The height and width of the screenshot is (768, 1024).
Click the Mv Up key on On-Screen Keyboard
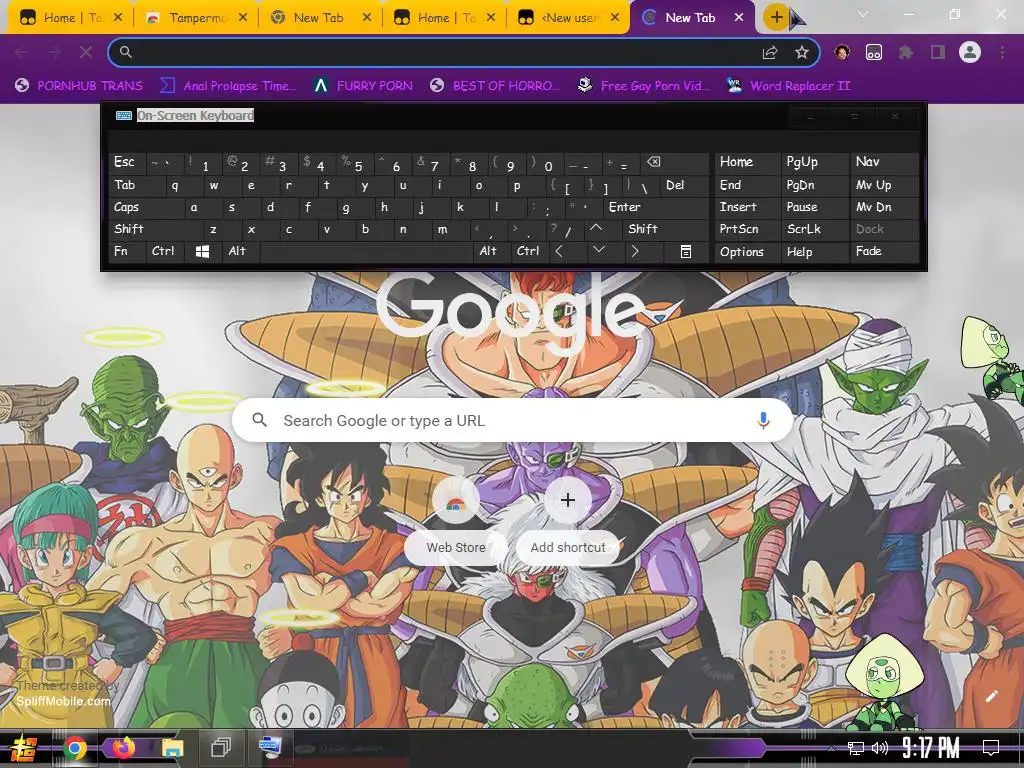[884, 185]
